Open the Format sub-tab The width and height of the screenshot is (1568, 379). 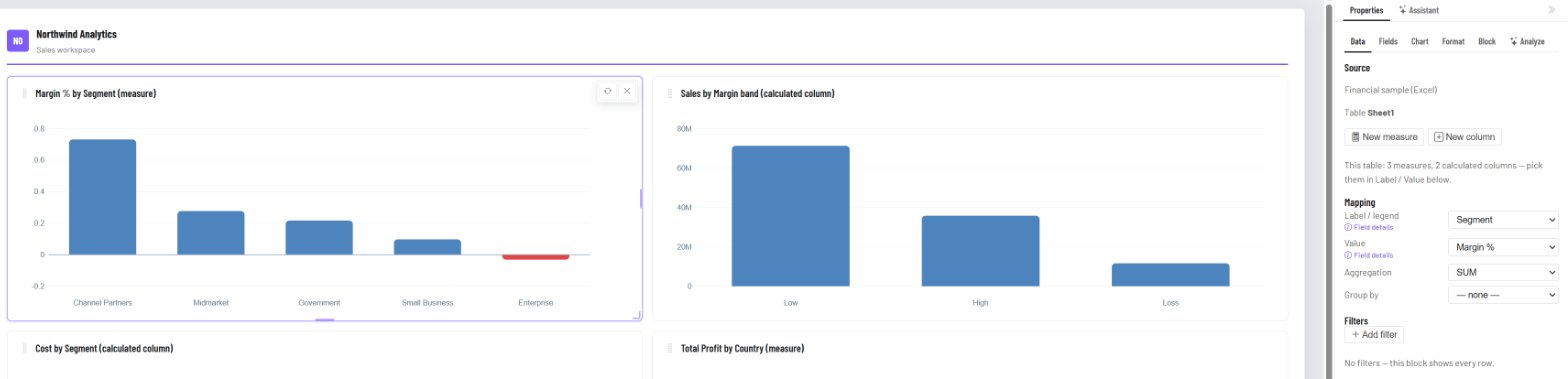[1453, 41]
